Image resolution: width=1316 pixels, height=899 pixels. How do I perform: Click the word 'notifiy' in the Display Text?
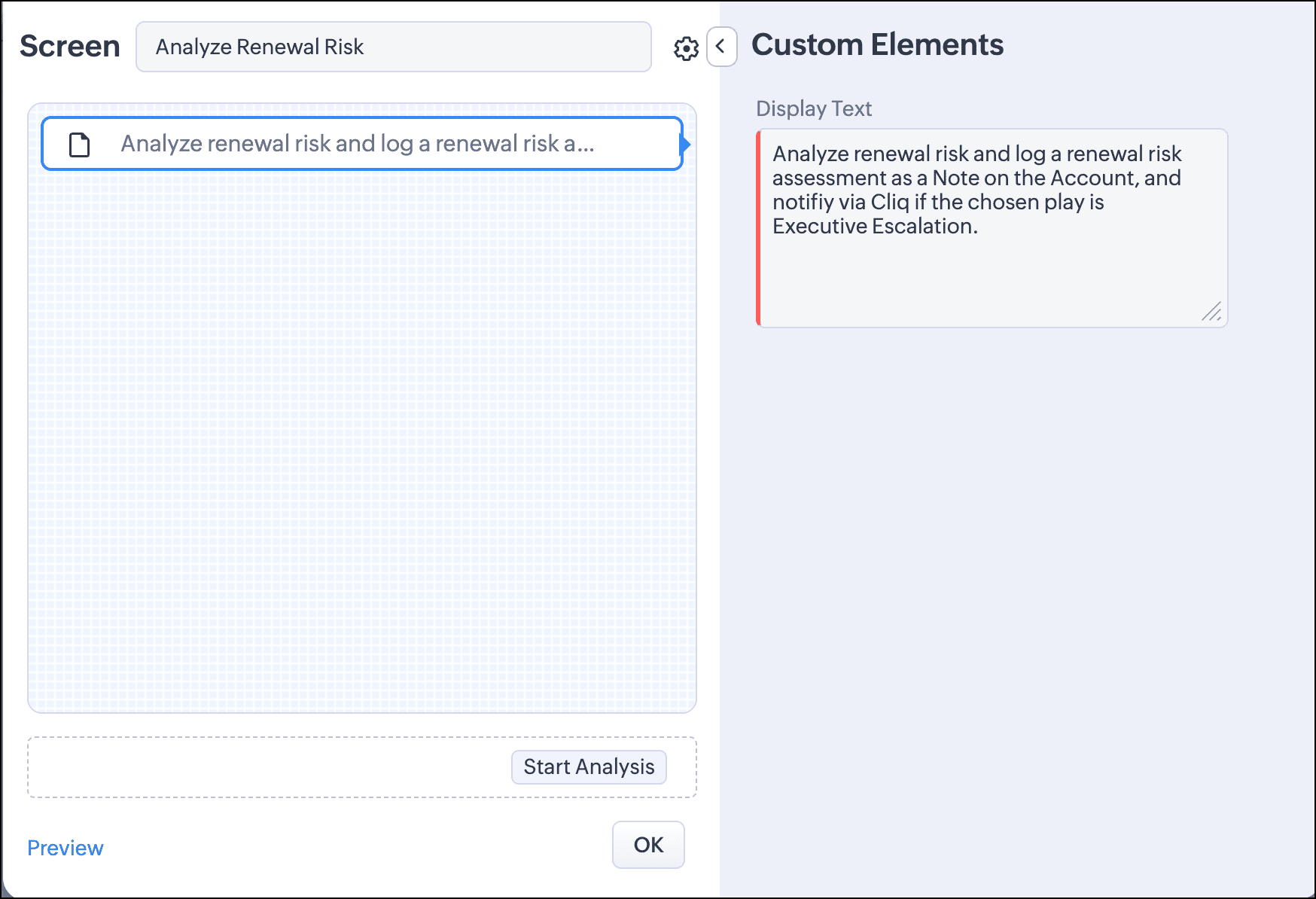[x=803, y=203]
